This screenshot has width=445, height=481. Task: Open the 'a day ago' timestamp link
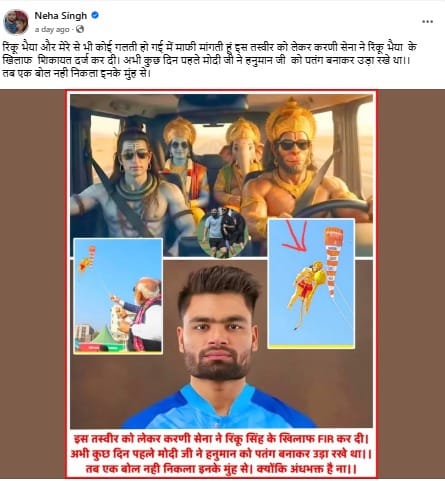52,30
